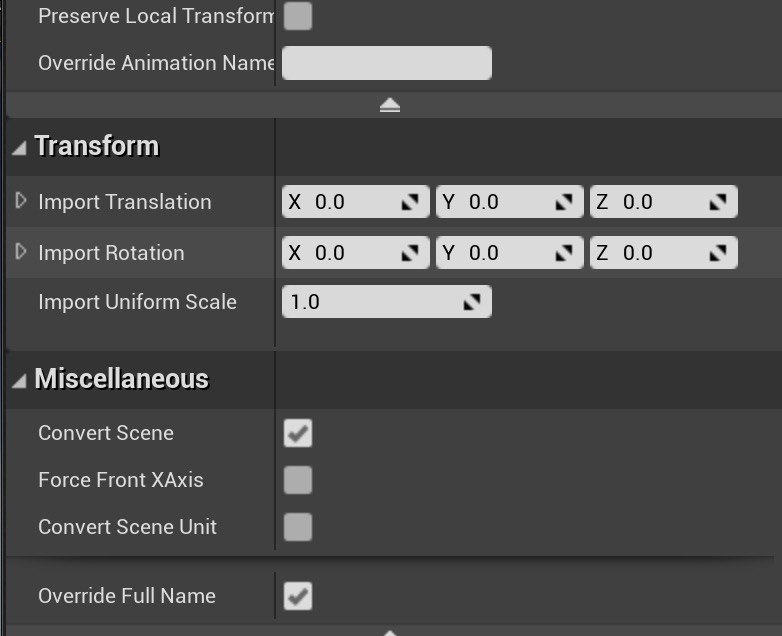Screen dimensions: 782x636
Task: Uncheck Override Full Name option
Action: (298, 596)
